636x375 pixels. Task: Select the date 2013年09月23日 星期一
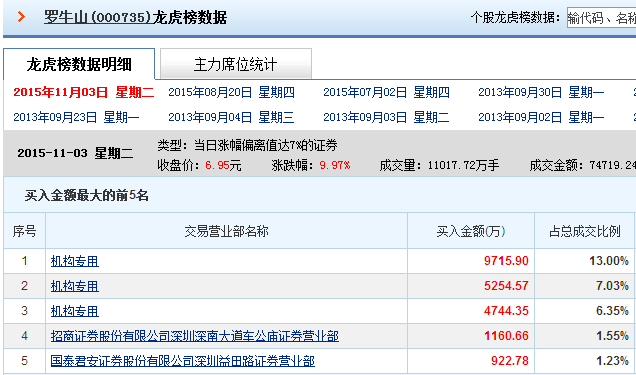pos(76,118)
